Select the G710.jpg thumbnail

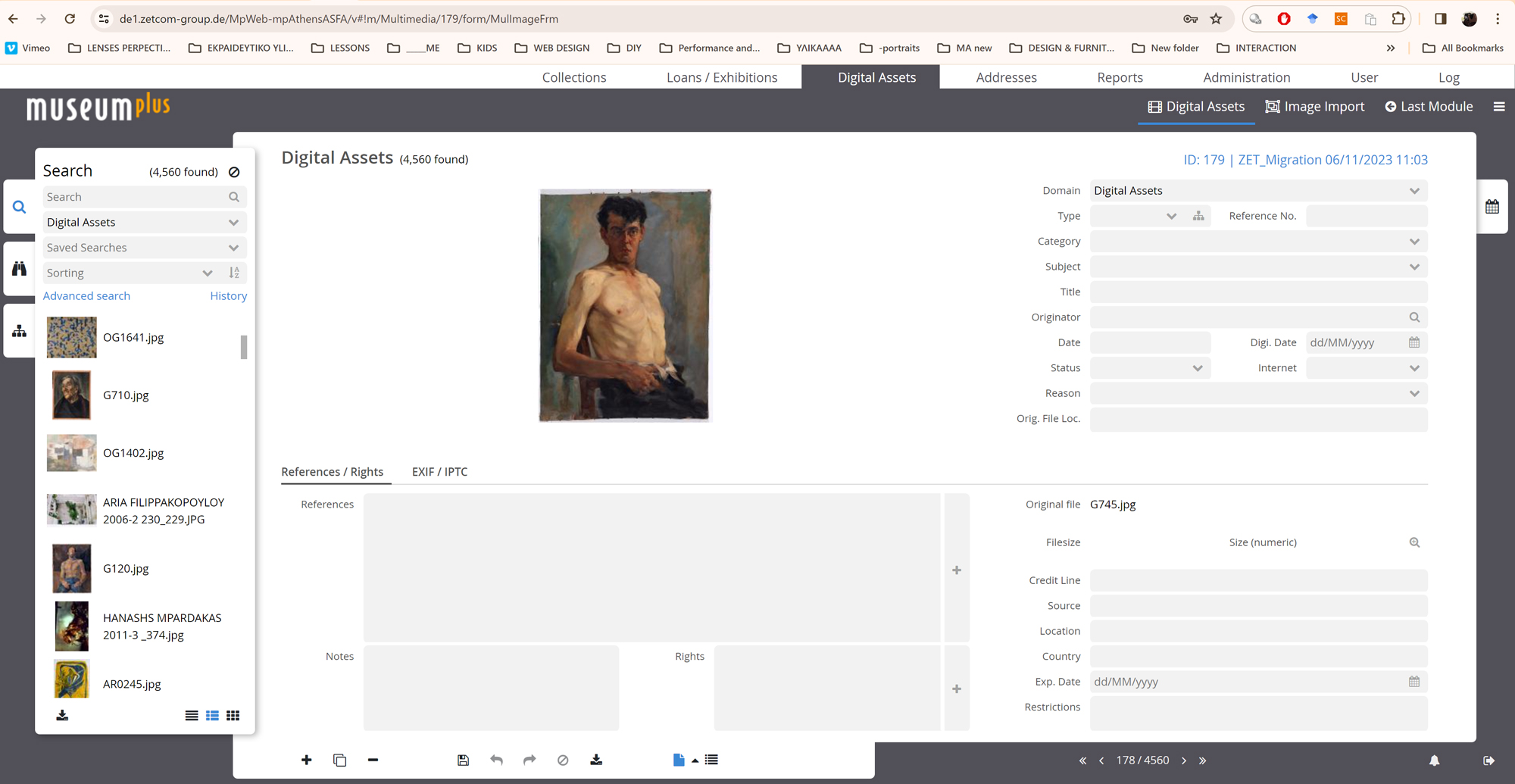coord(71,395)
